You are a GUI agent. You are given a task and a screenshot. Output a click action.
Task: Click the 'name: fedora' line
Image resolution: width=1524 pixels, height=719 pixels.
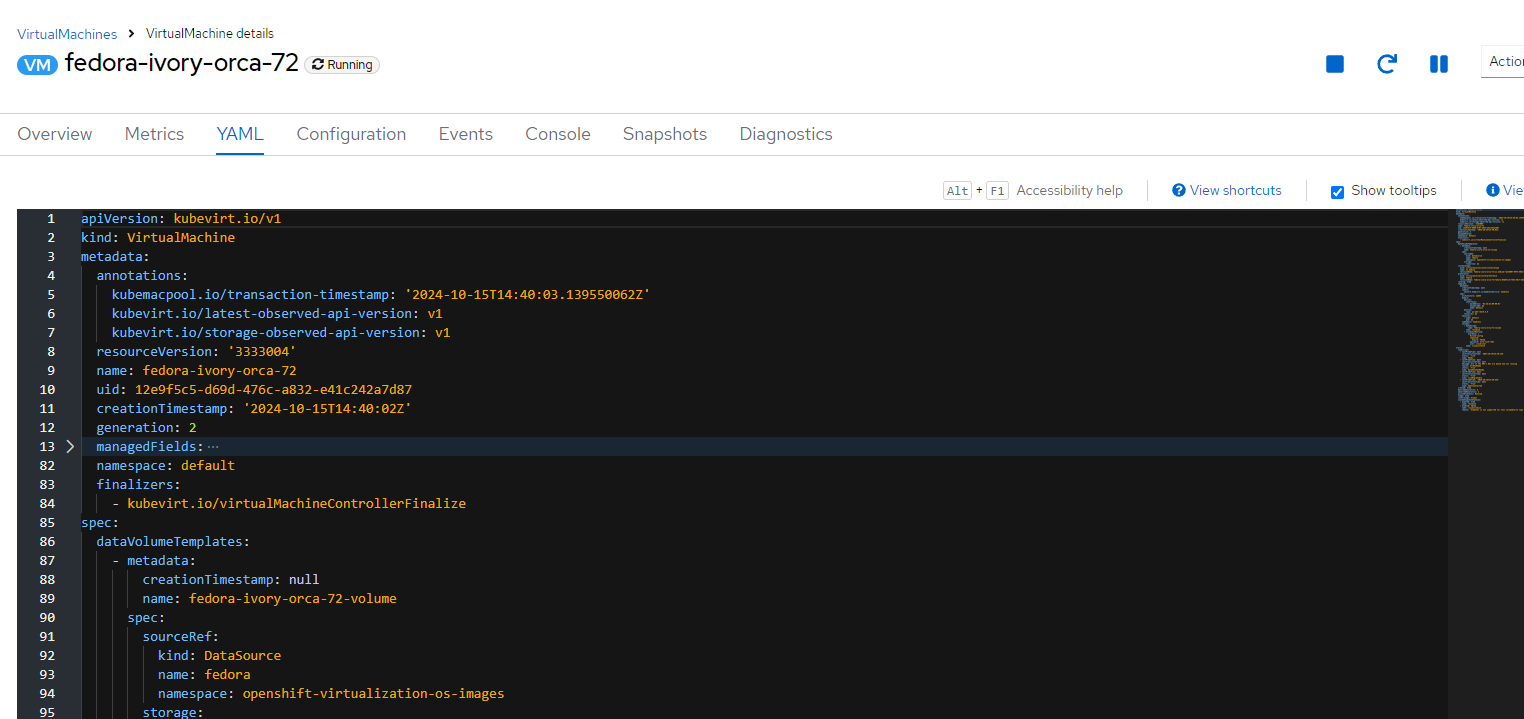[204, 675]
